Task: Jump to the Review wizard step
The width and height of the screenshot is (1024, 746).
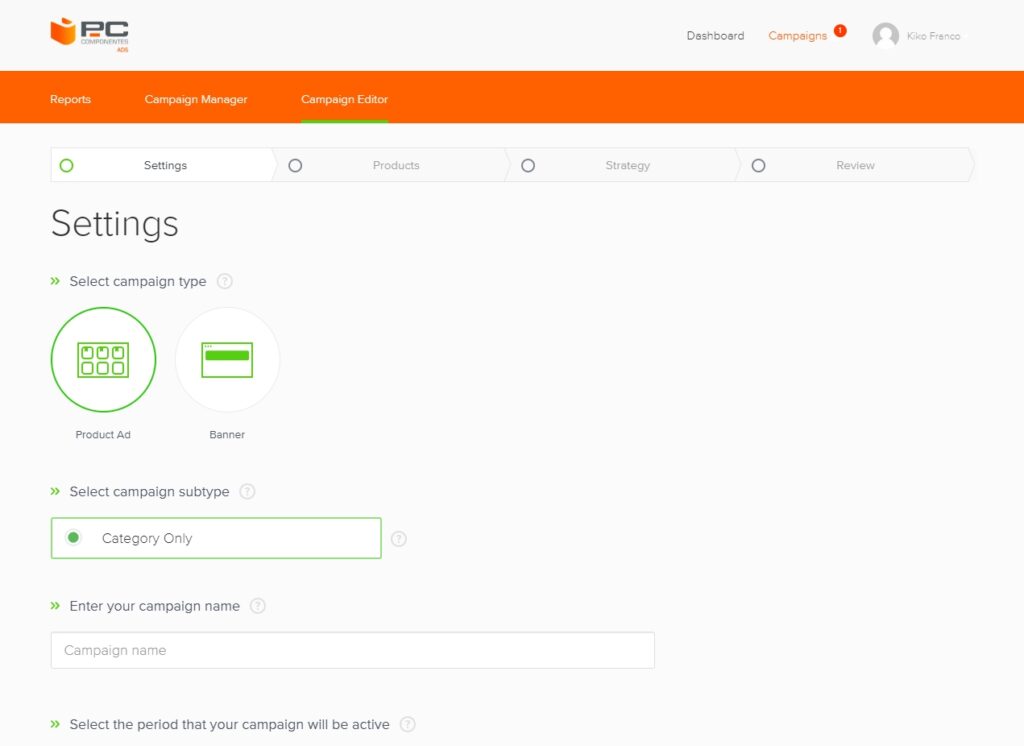Action: 855,165
